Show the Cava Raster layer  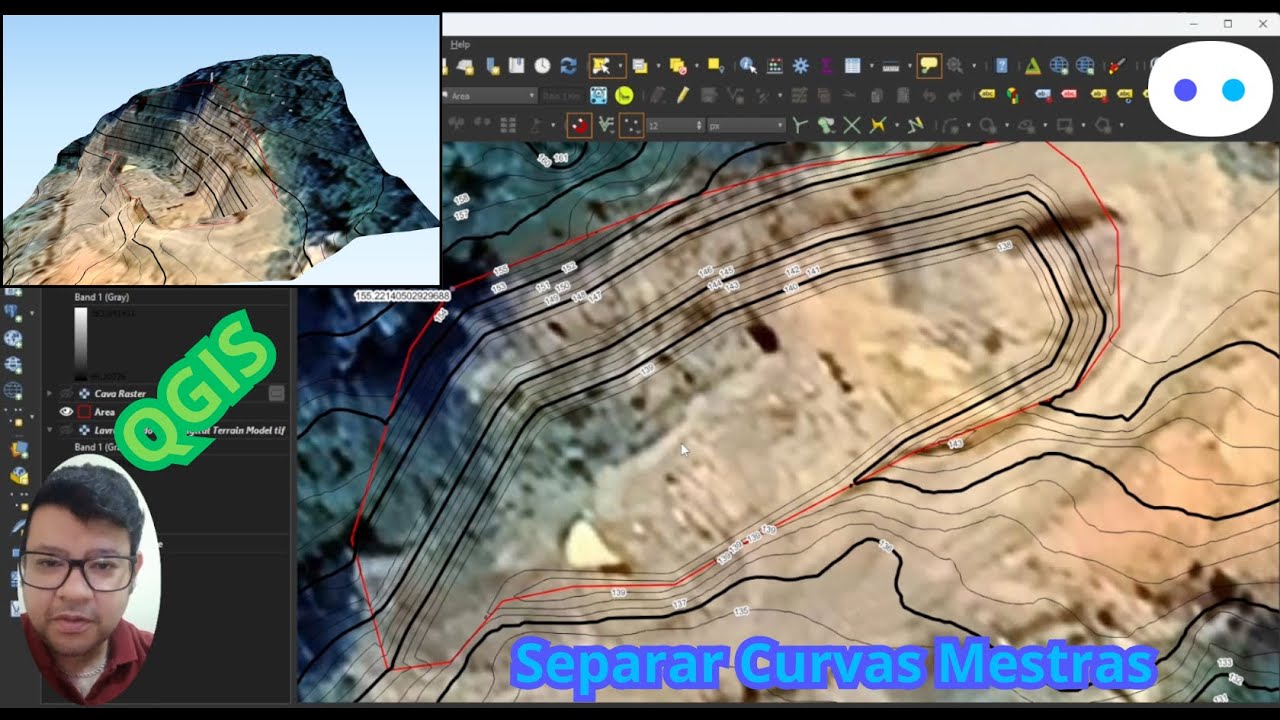[x=66, y=394]
